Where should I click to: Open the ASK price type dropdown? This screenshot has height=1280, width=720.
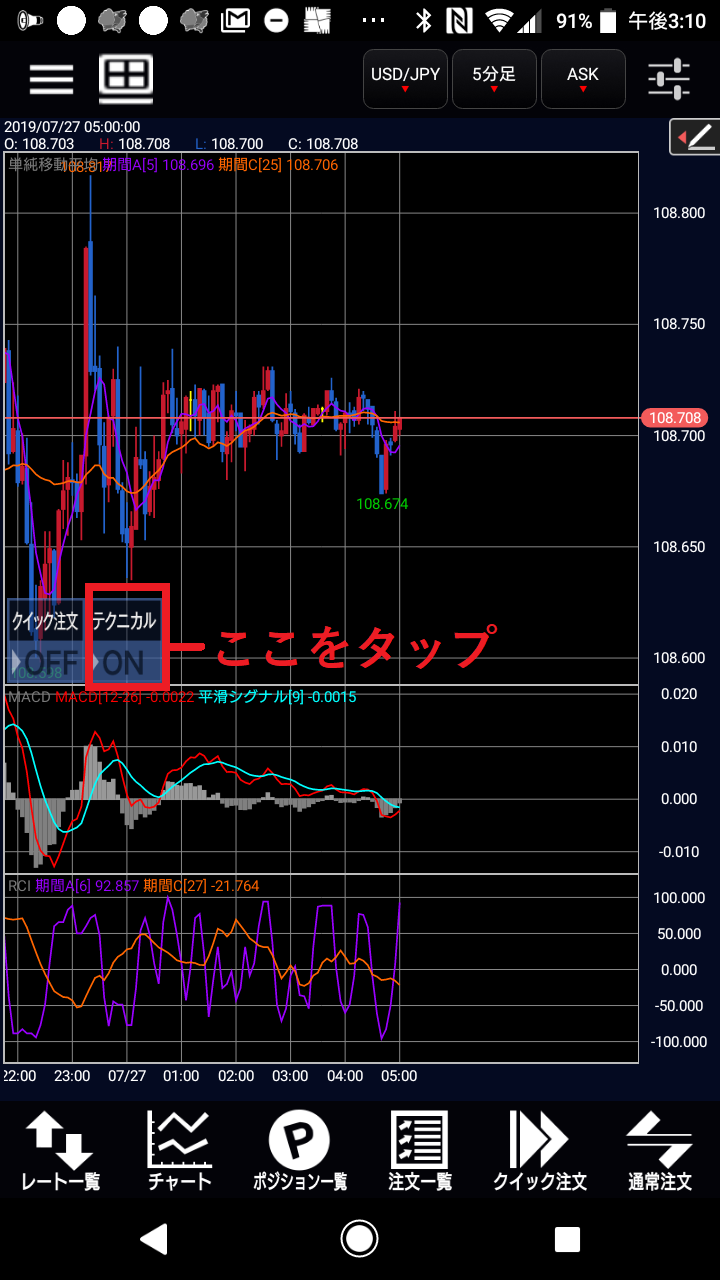583,78
